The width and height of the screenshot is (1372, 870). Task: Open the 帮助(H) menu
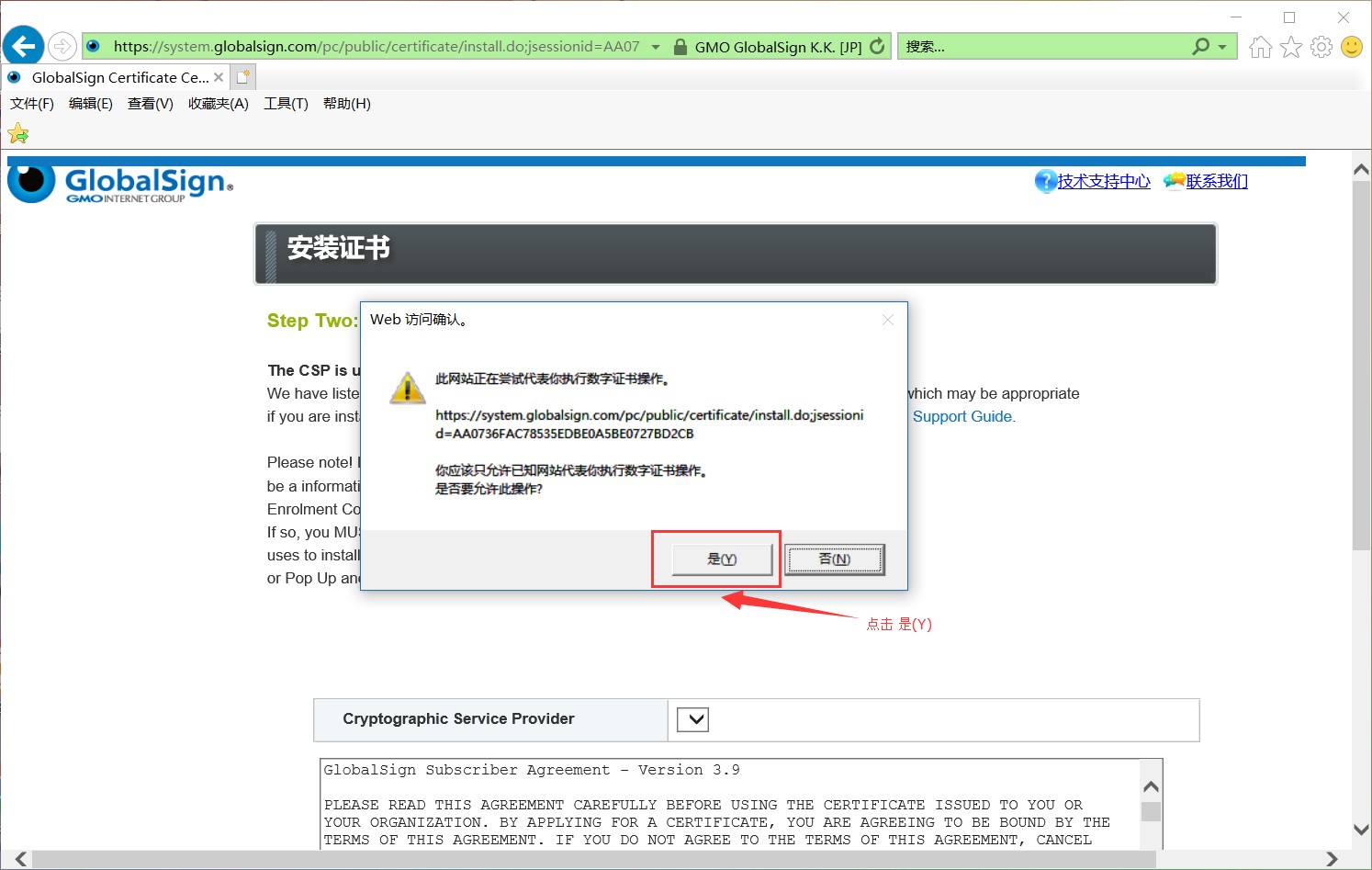pos(347,104)
